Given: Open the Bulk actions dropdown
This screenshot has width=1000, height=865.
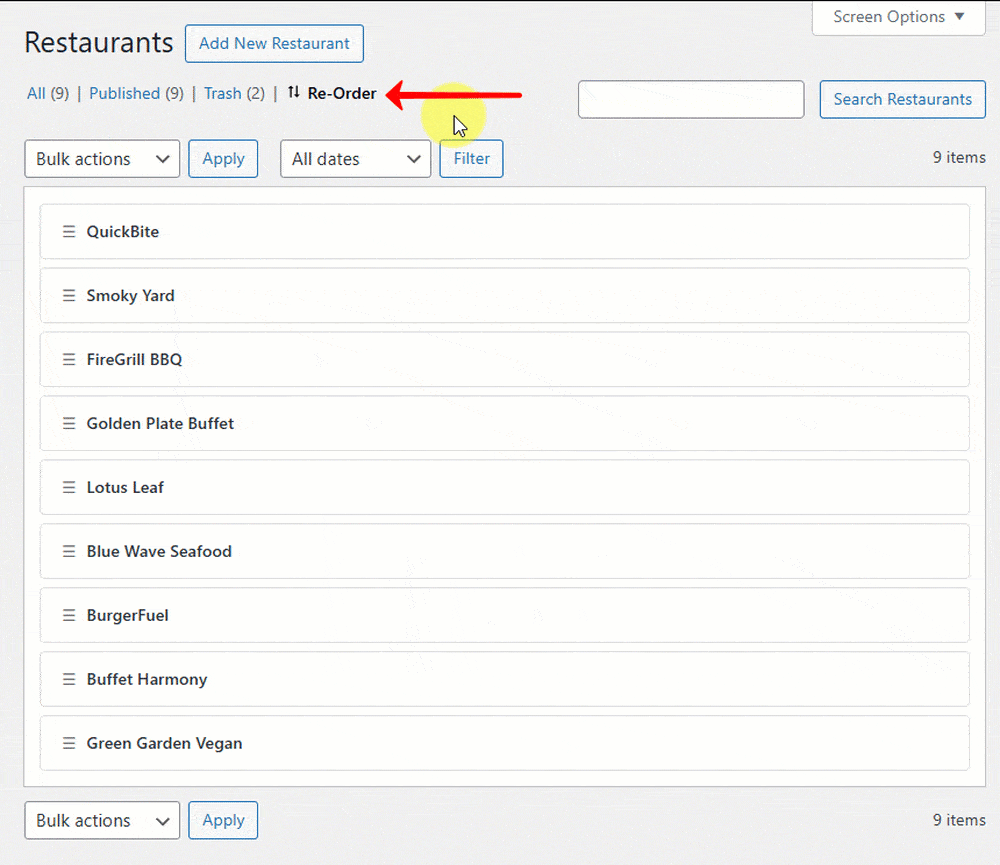Looking at the screenshot, I should pos(101,158).
